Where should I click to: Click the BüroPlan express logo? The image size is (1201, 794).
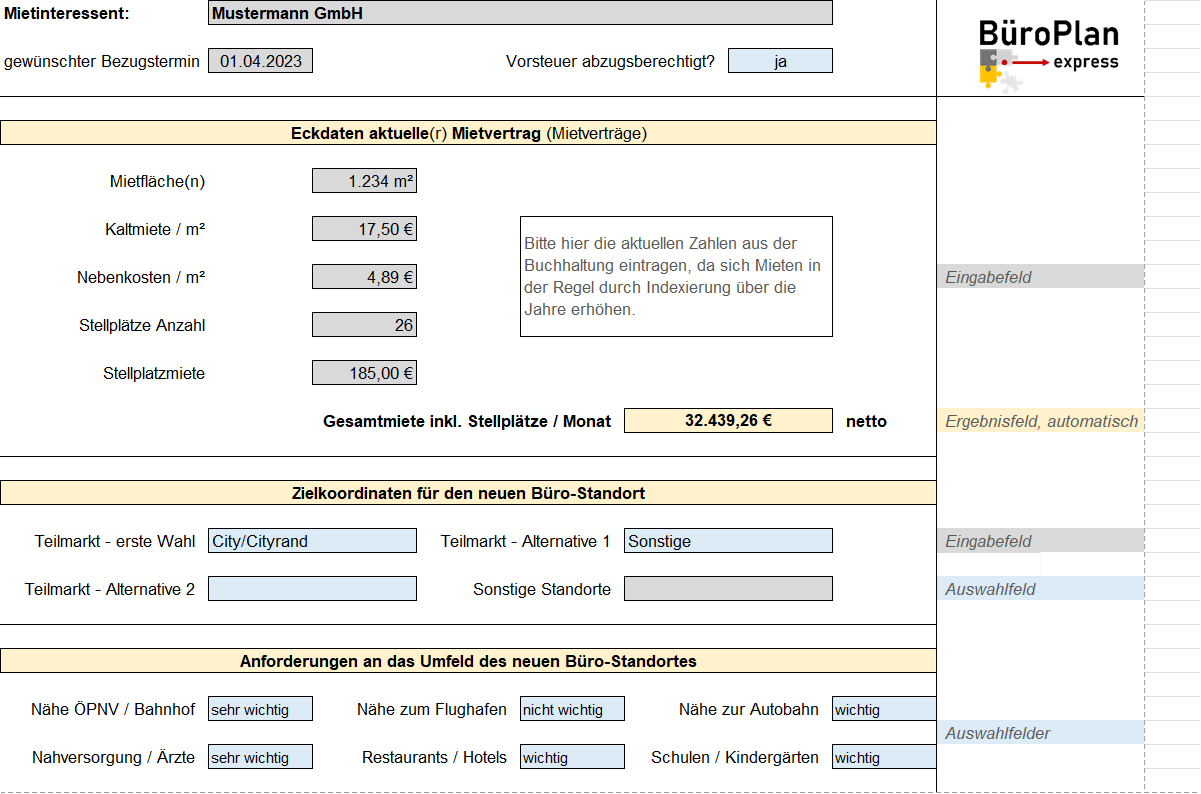(1049, 54)
